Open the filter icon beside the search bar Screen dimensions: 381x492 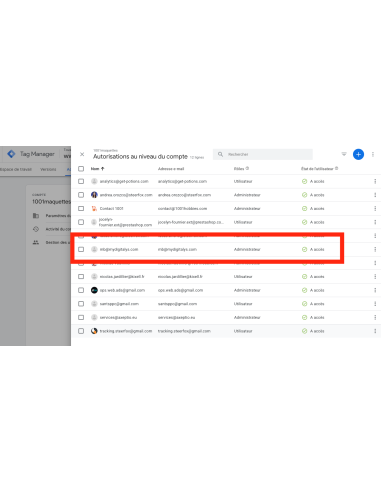pyautogui.click(x=344, y=154)
